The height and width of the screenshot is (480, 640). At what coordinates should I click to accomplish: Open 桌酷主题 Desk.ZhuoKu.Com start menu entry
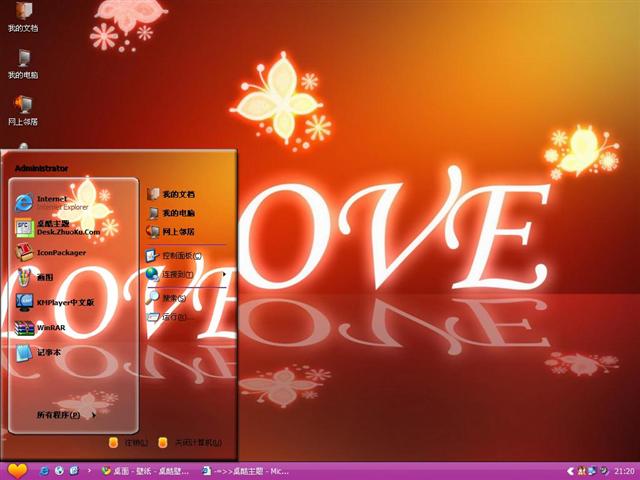coord(57,227)
